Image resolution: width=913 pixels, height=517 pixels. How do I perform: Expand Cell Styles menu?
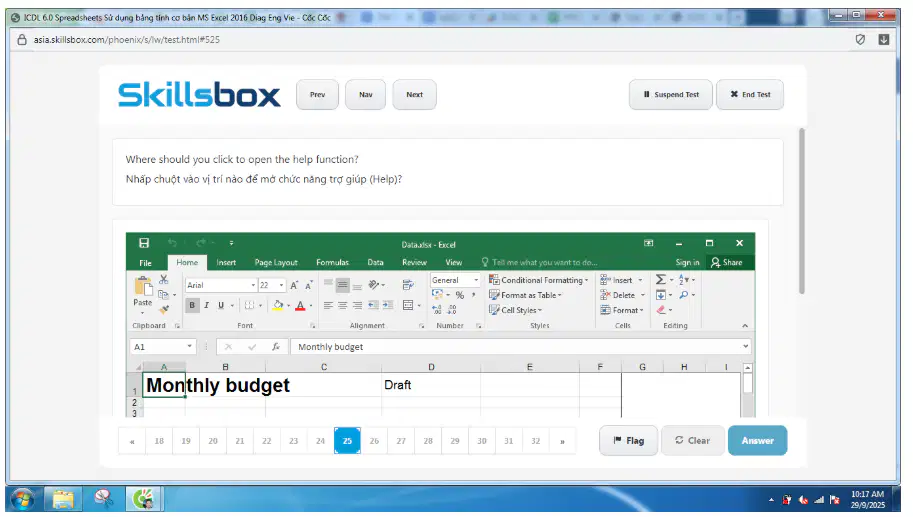[515, 310]
